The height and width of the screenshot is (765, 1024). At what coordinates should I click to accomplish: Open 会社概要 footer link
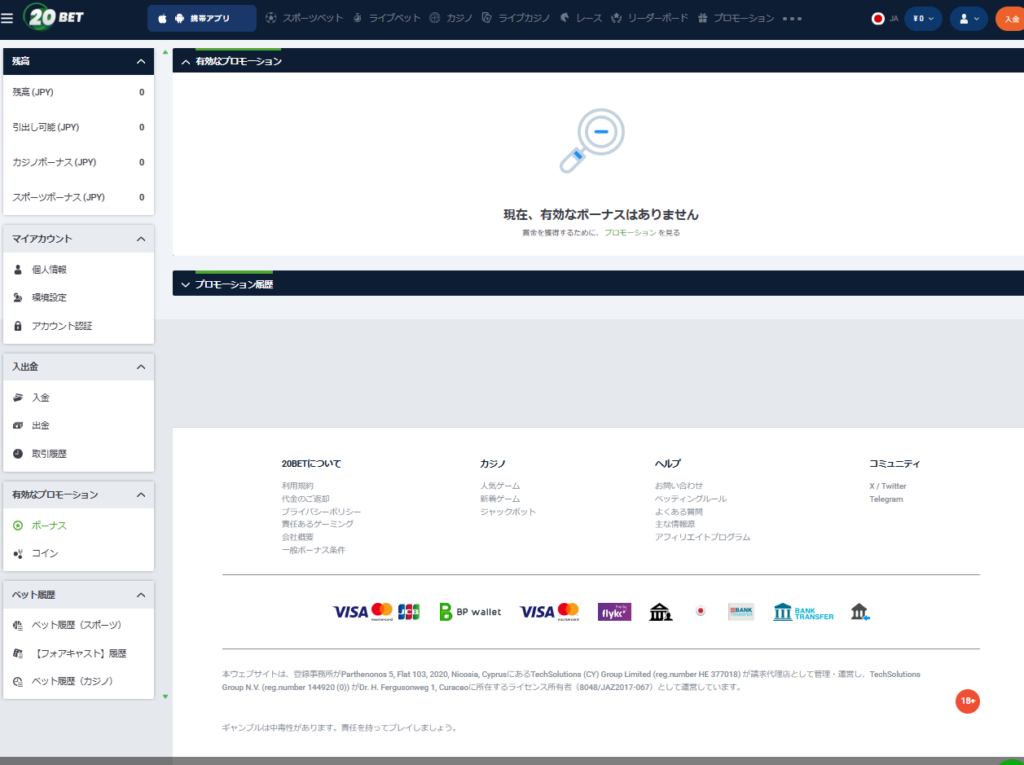(x=297, y=537)
